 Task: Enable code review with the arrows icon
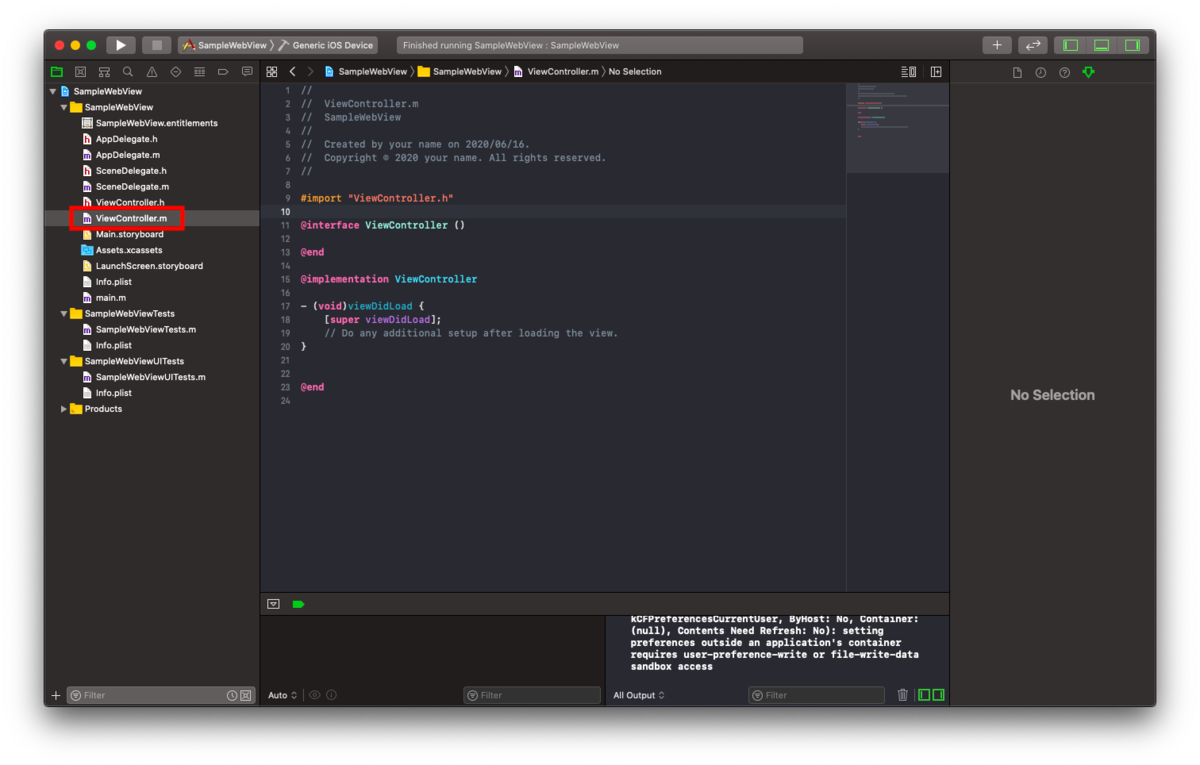point(1033,45)
